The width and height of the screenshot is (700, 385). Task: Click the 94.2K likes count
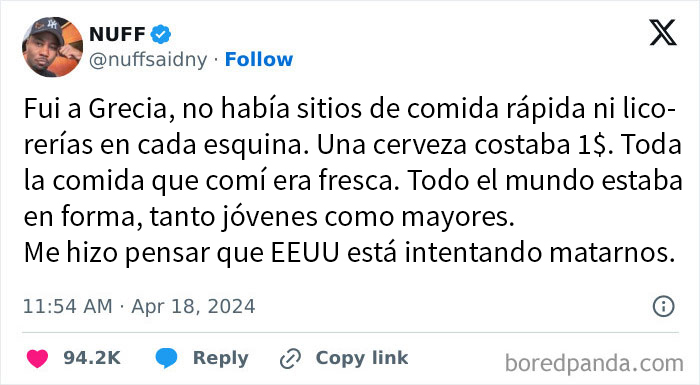click(92, 358)
